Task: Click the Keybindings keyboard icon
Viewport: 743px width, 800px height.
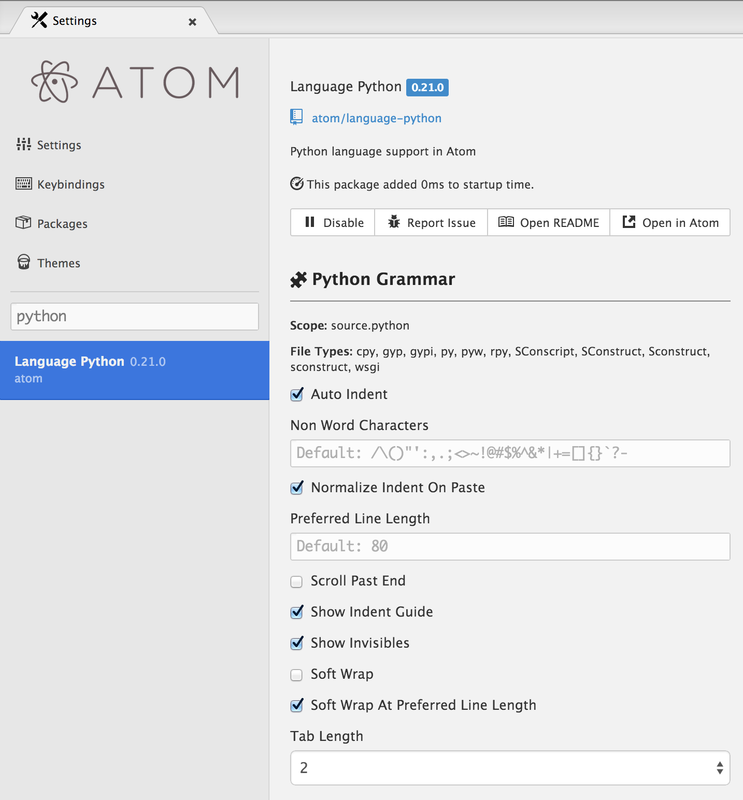Action: (x=24, y=184)
